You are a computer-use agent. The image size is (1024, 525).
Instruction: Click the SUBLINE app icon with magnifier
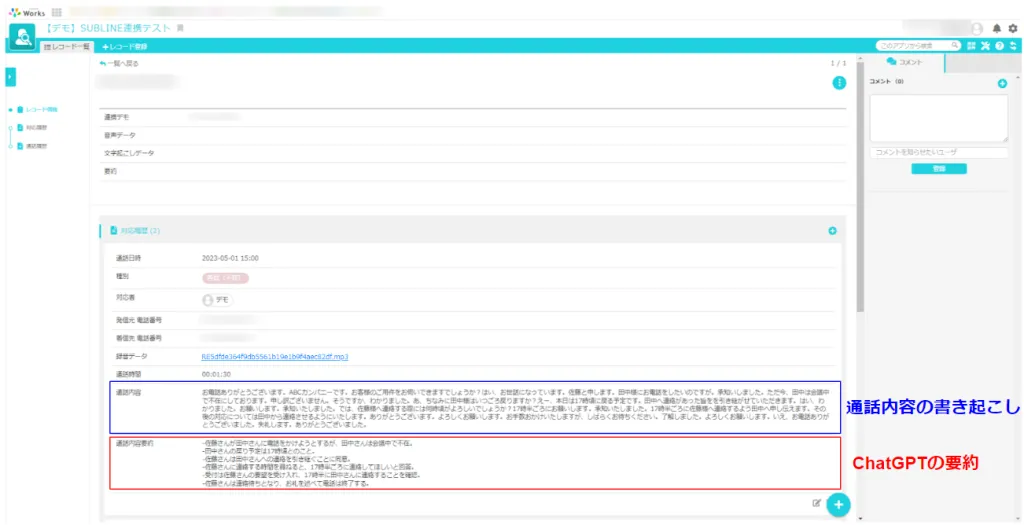(22, 38)
